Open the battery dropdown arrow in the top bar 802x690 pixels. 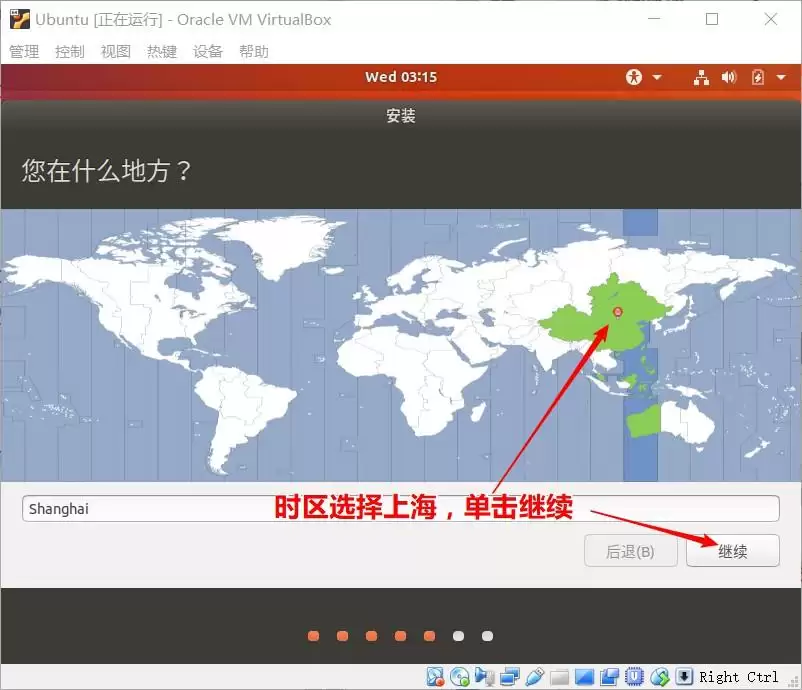pyautogui.click(x=780, y=77)
